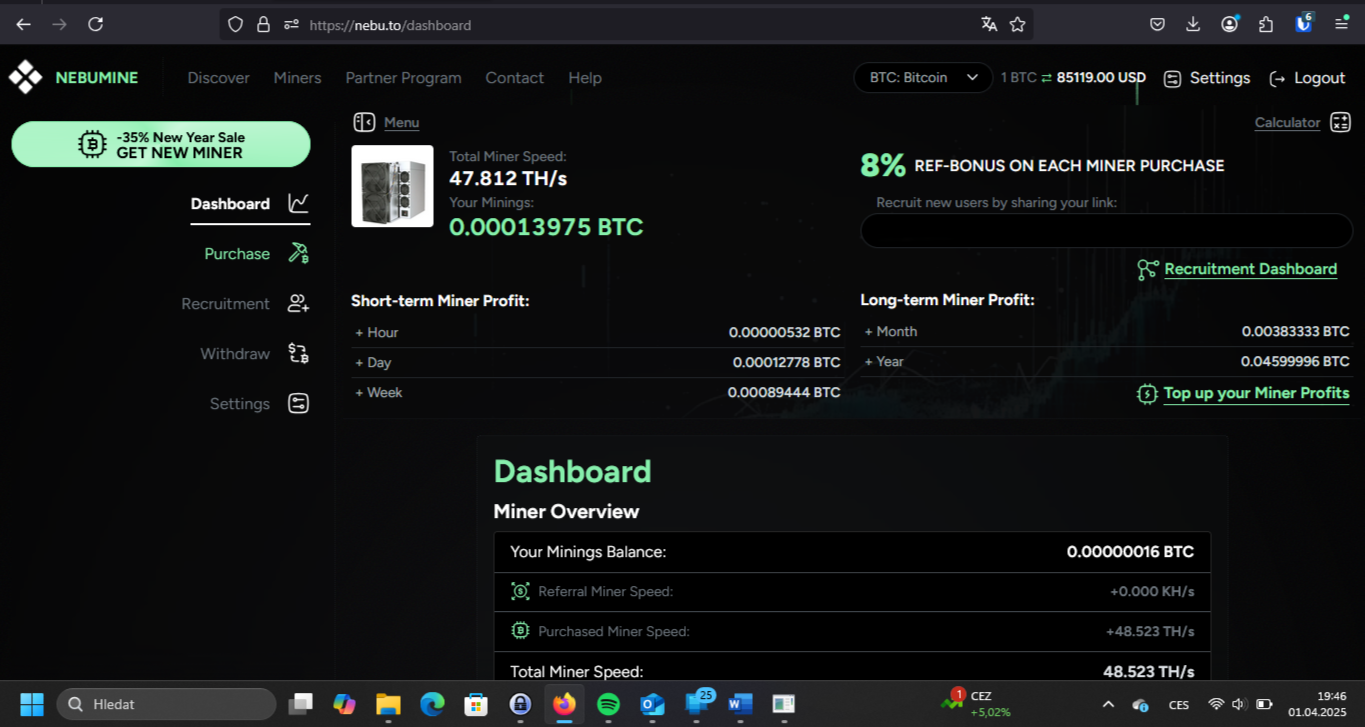The image size is (1365, 727).
Task: Expand the + Month profit row
Action: coord(1106,331)
